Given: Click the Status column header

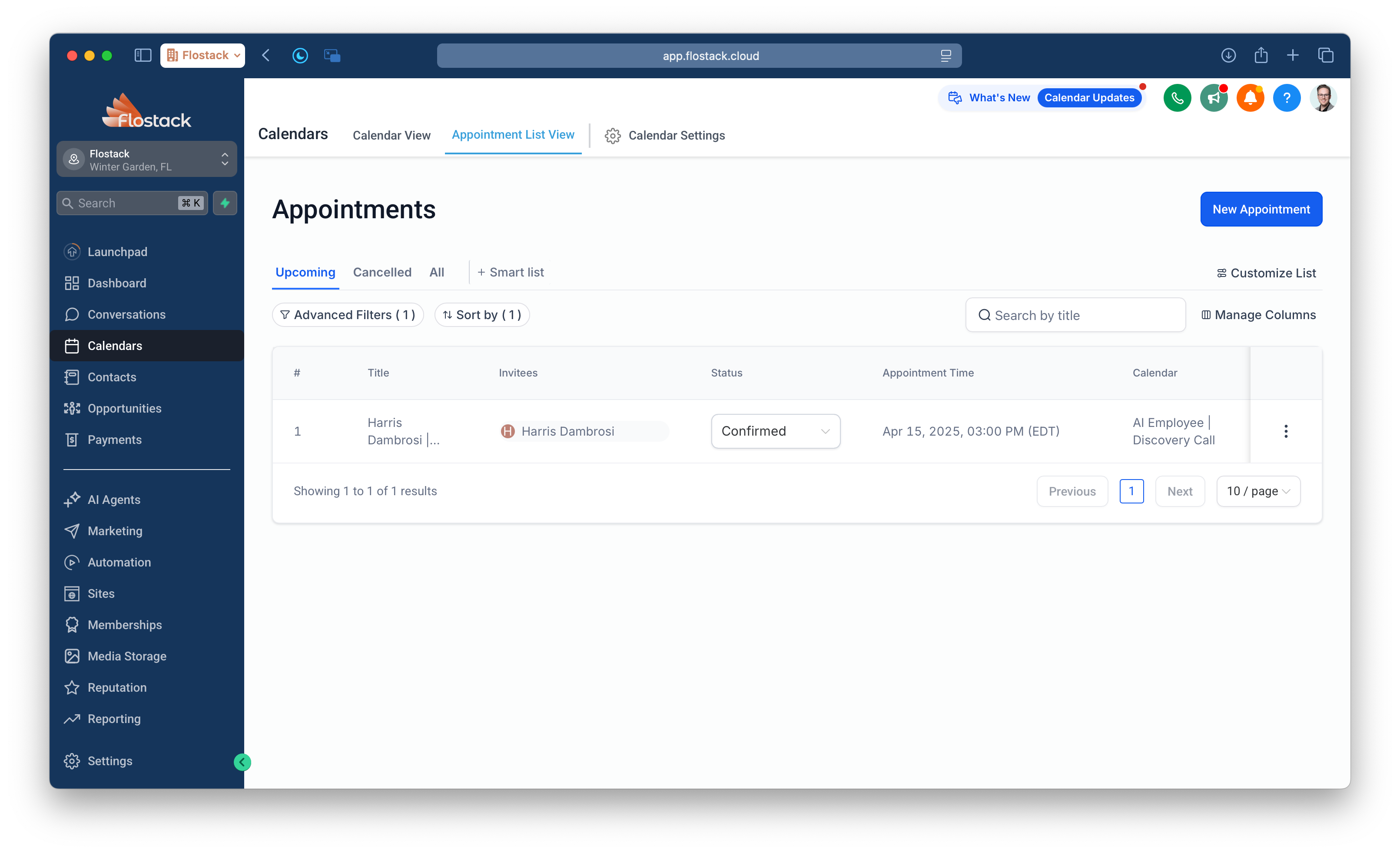Looking at the screenshot, I should (726, 373).
